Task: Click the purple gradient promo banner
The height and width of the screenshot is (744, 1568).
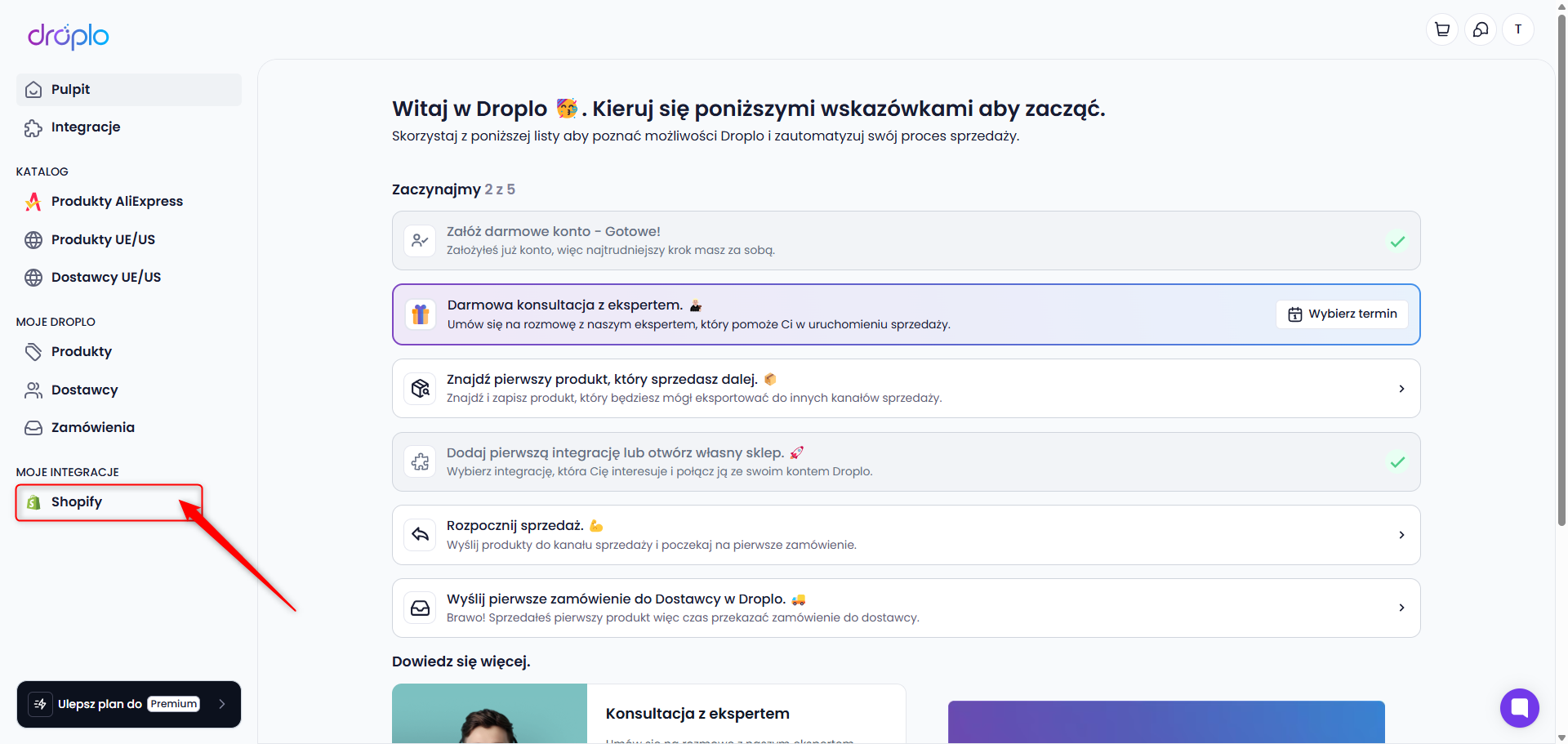Action: [1166, 722]
